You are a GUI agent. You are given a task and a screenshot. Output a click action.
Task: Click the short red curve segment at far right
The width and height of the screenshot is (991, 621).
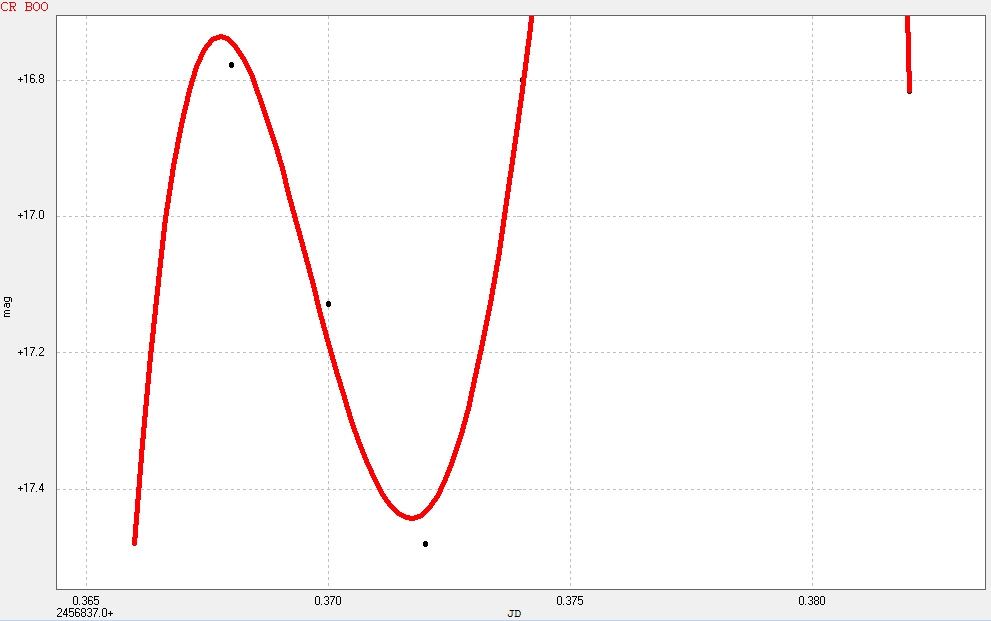pos(908,50)
